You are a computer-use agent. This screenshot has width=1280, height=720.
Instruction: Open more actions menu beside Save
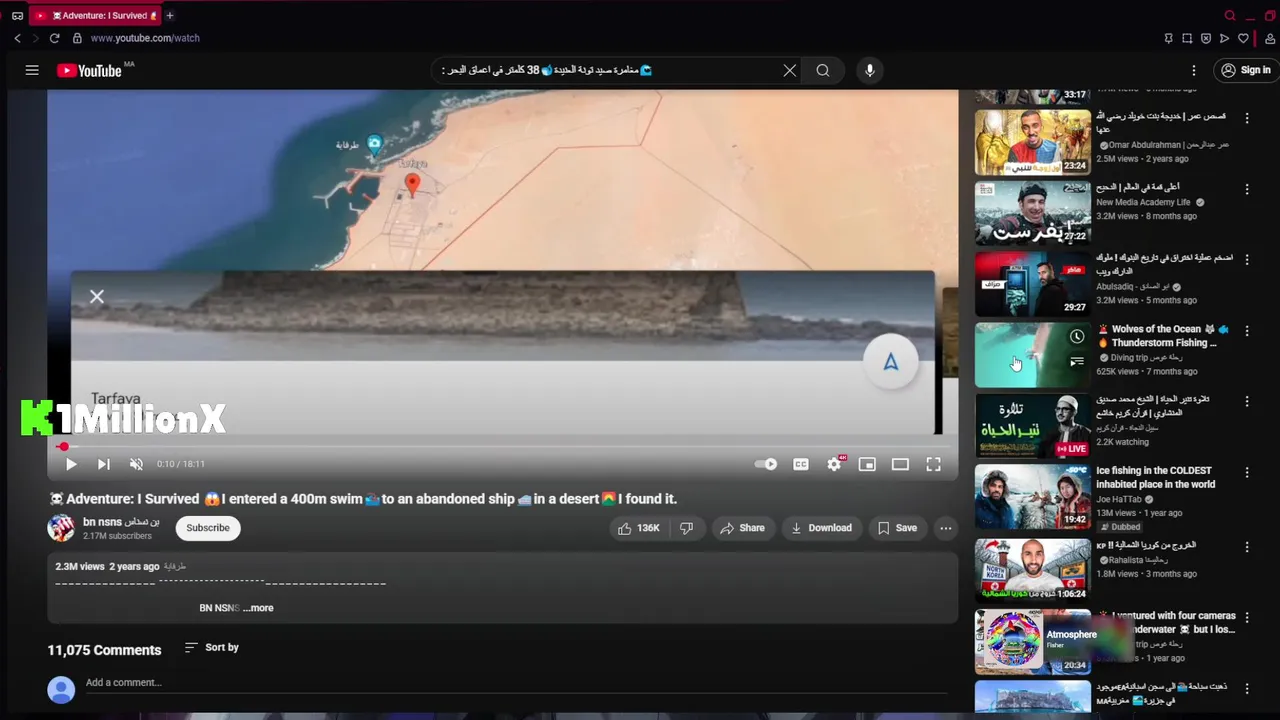946,528
